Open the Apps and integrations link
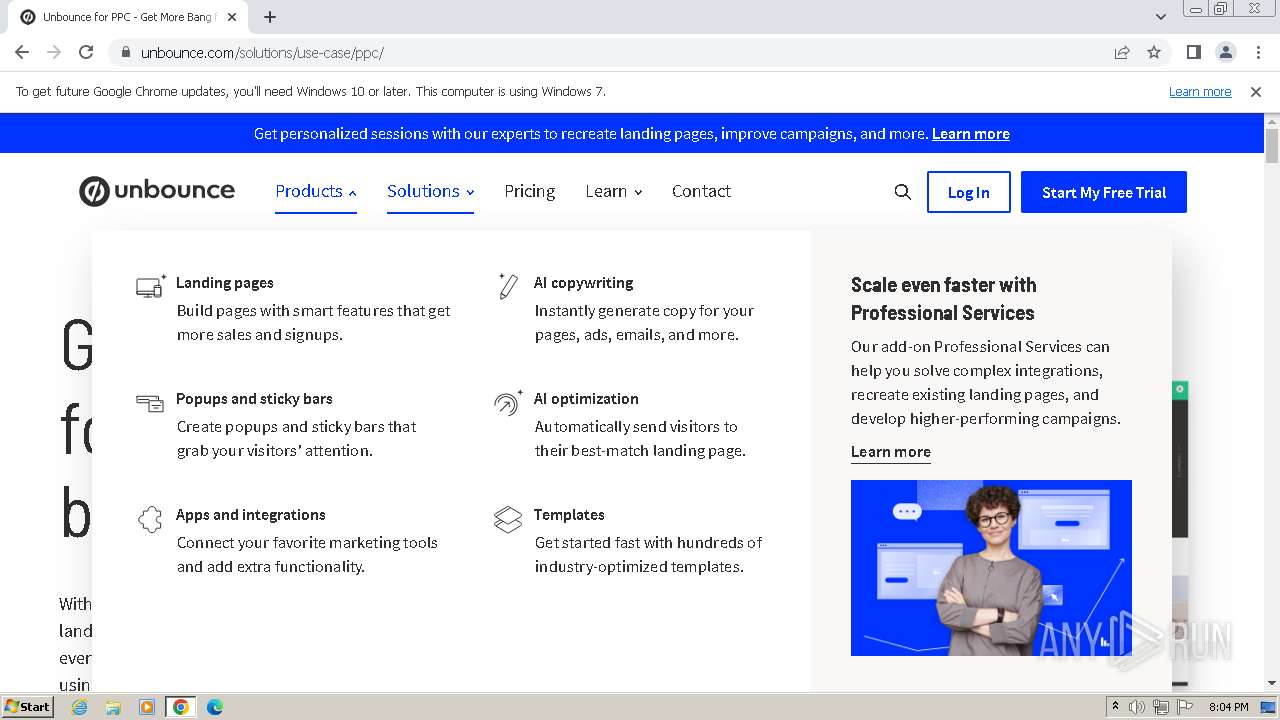The height and width of the screenshot is (720, 1280). point(251,515)
